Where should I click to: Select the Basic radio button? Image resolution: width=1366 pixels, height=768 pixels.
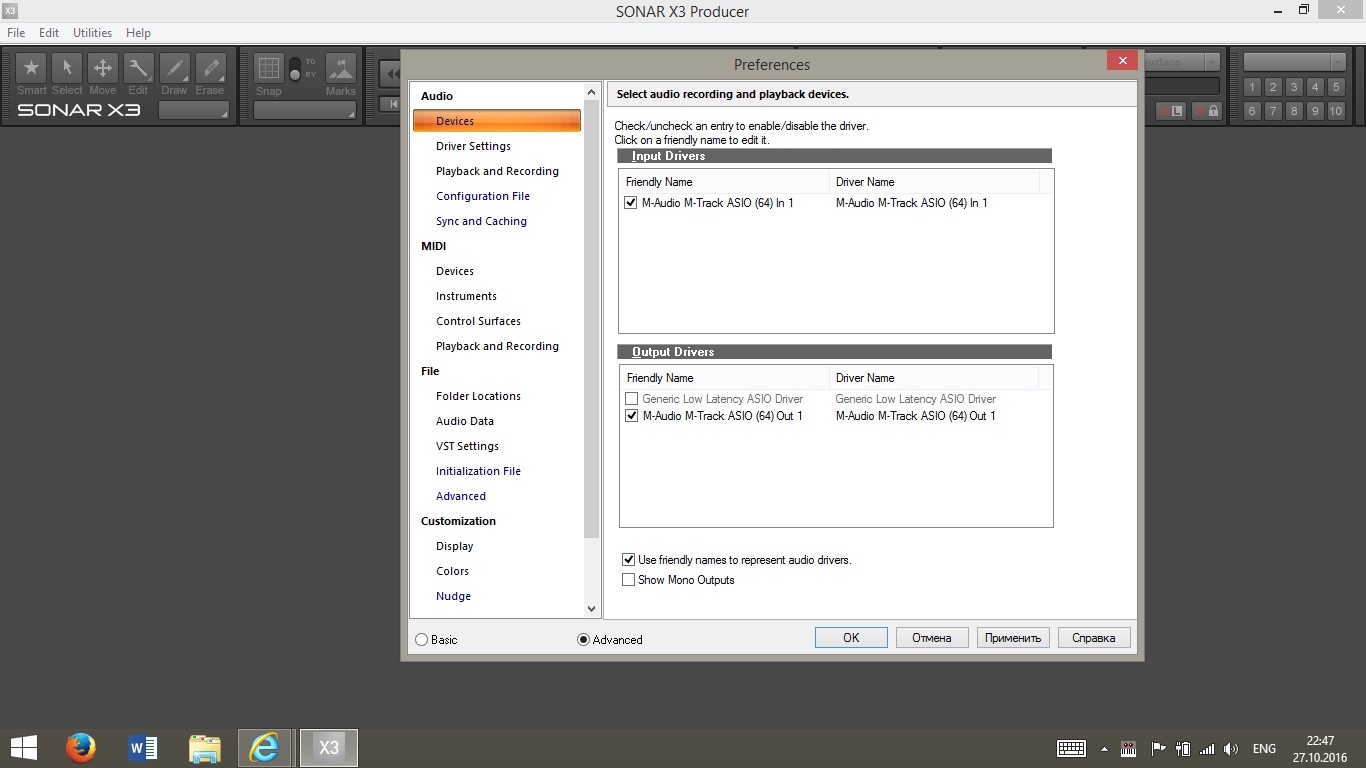click(421, 640)
